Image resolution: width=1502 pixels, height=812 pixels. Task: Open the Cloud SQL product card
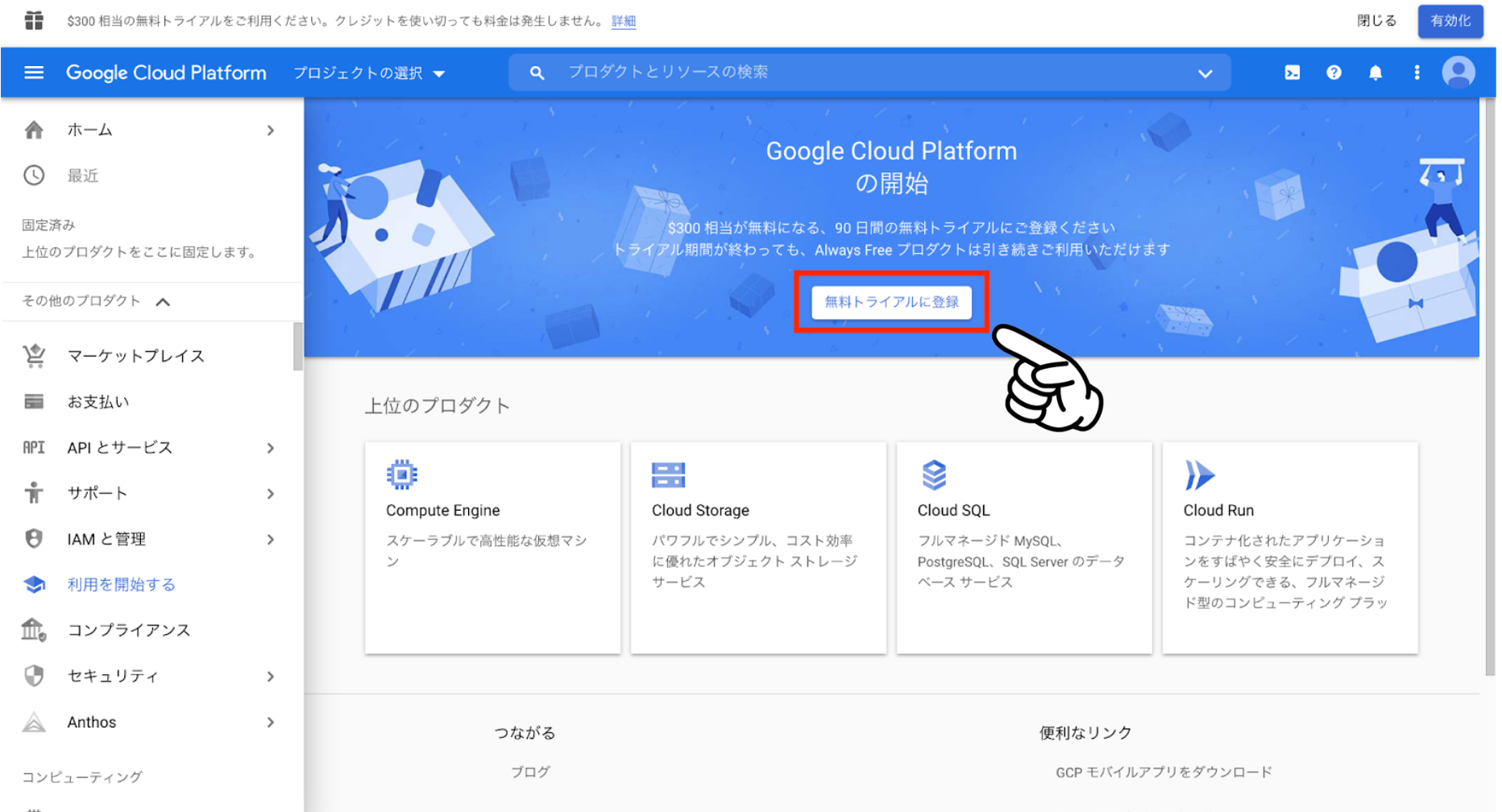[x=1024, y=548]
